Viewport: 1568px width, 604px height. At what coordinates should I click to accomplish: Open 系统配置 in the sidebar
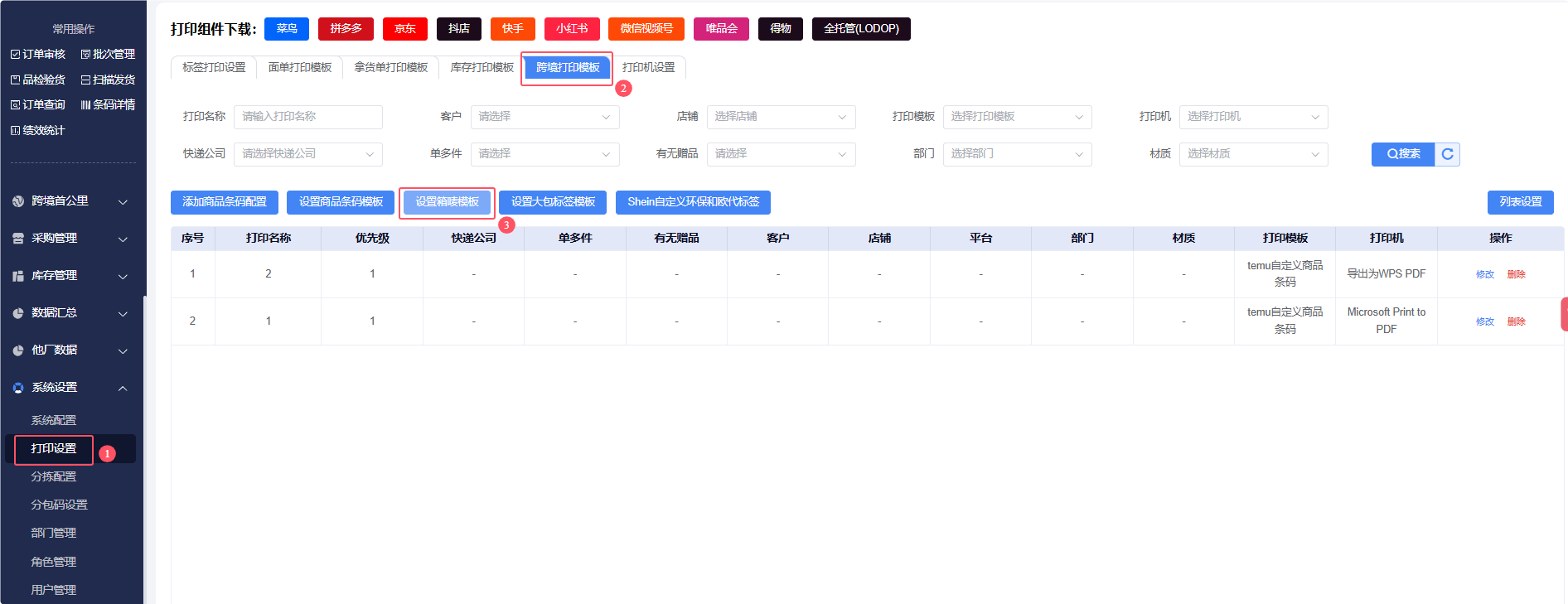pyautogui.click(x=54, y=421)
